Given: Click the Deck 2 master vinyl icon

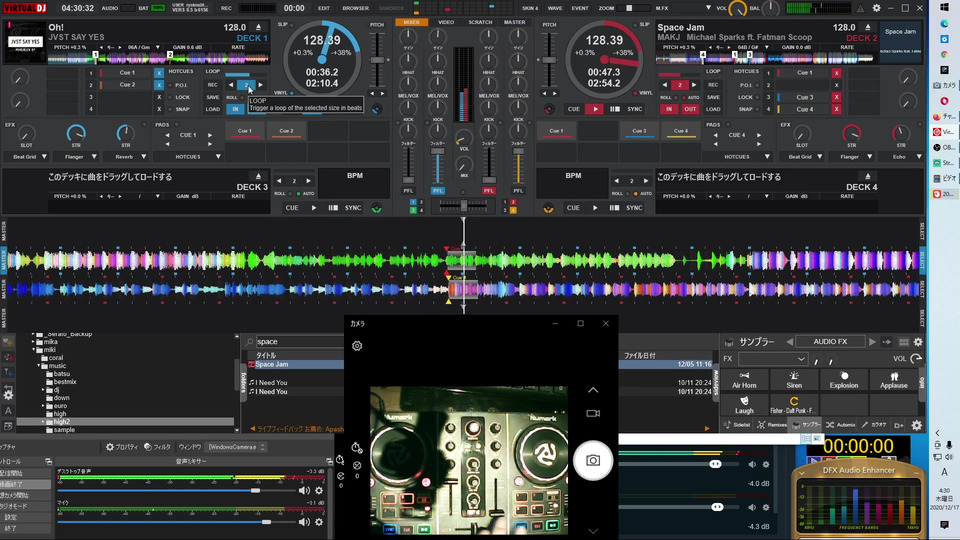Looking at the screenshot, I should tap(549, 109).
